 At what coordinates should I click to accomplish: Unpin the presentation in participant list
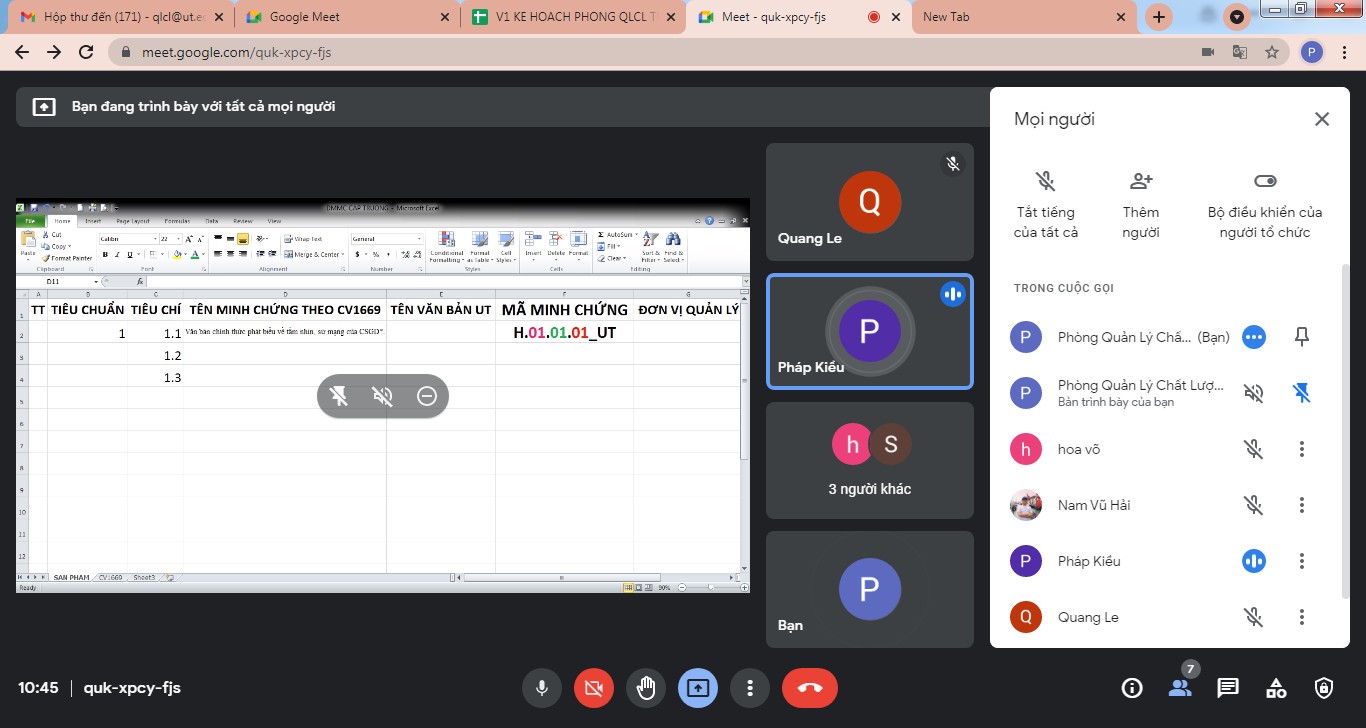coord(1301,393)
